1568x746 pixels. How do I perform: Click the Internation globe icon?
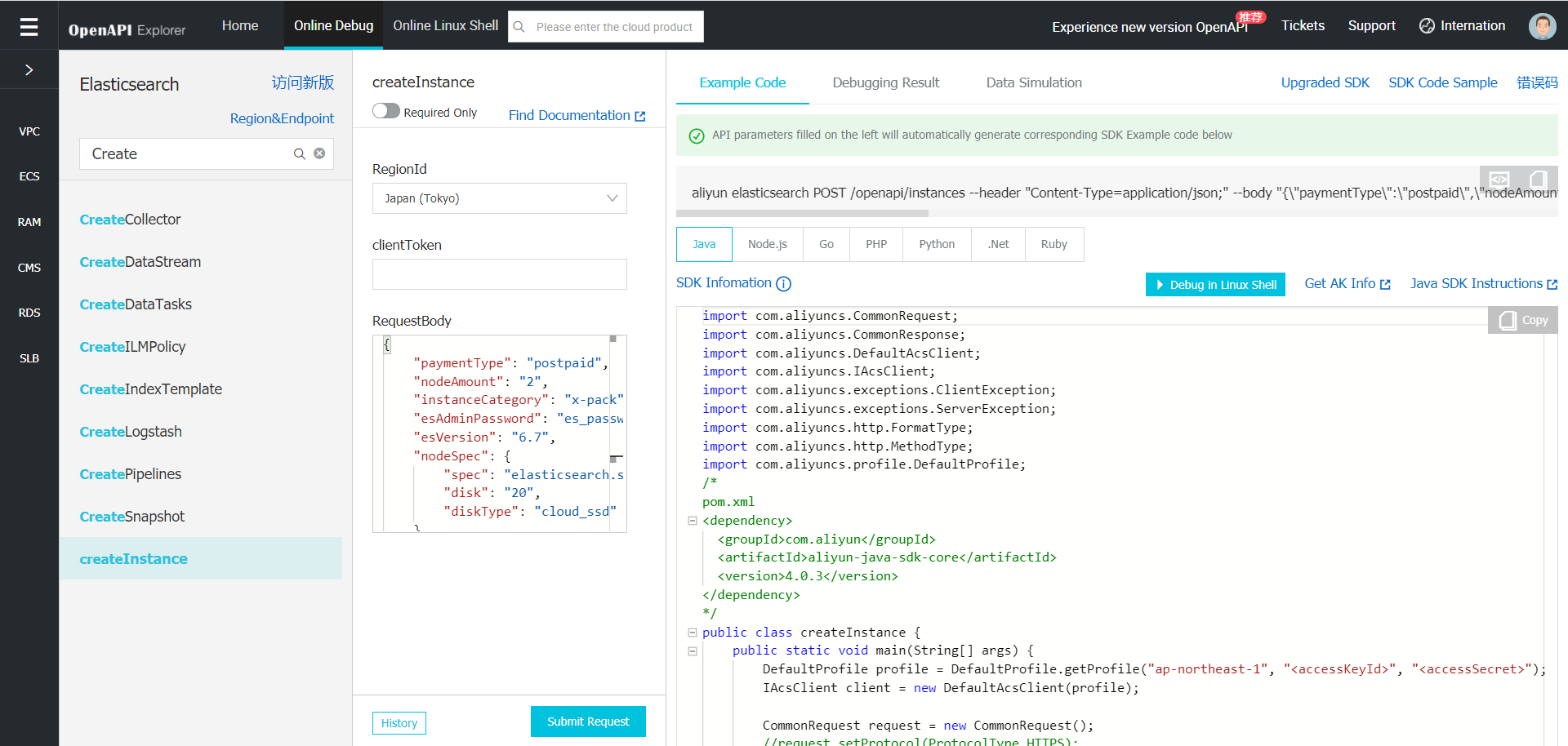coord(1427,26)
